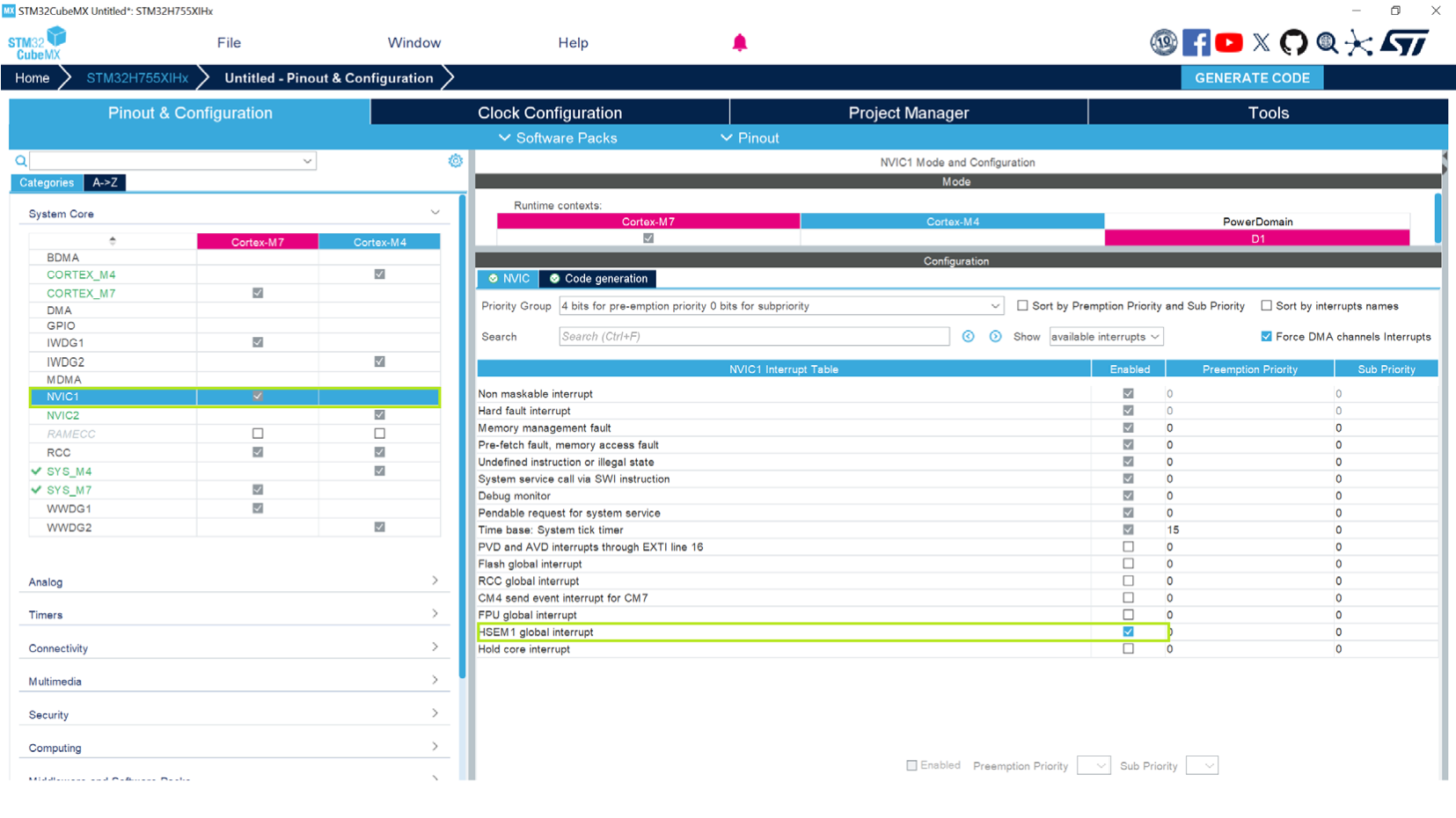Open the Pinout dropdown menu
This screenshot has height=818, width=1456.
tap(750, 138)
